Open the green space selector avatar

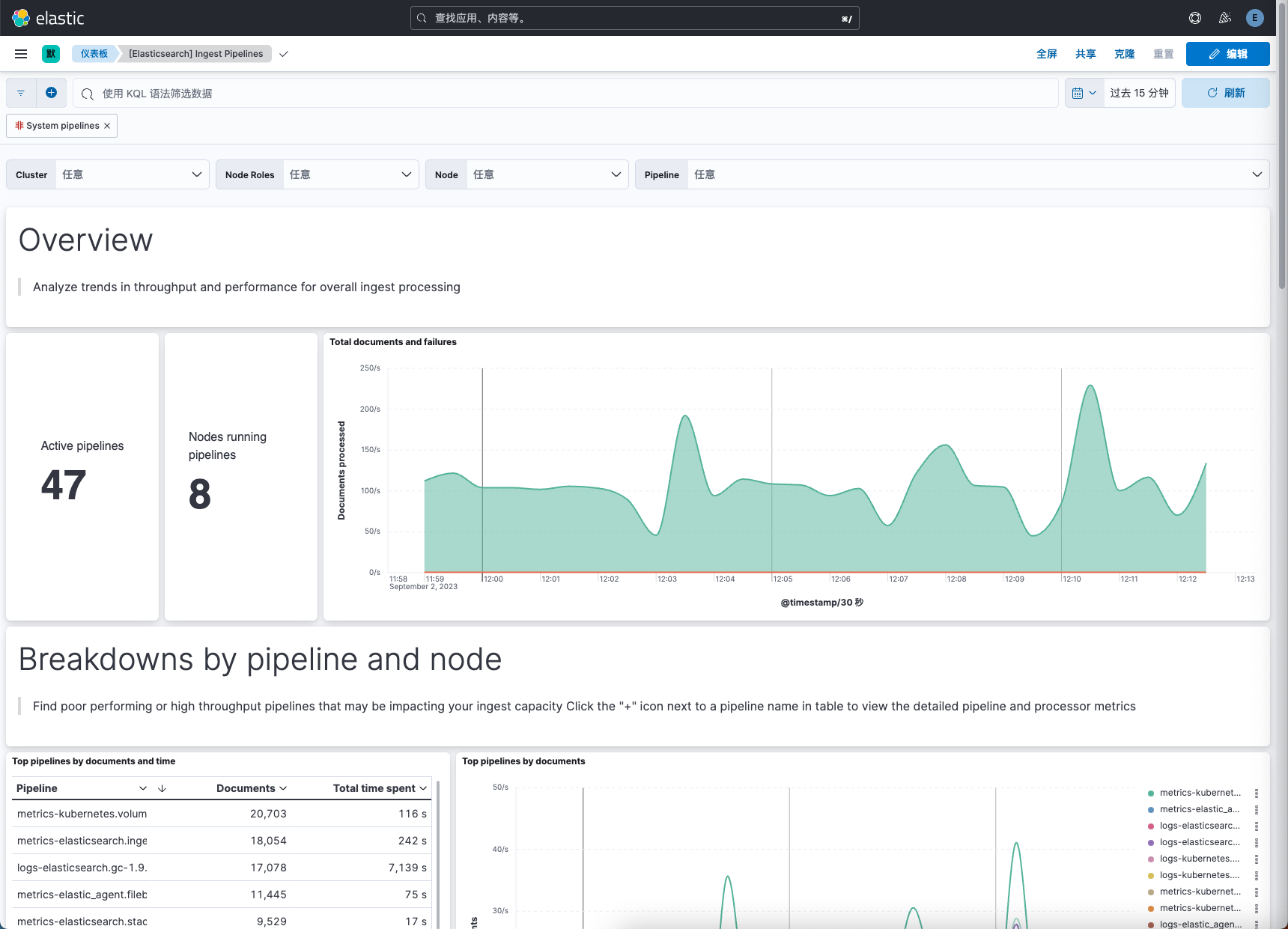pos(51,54)
